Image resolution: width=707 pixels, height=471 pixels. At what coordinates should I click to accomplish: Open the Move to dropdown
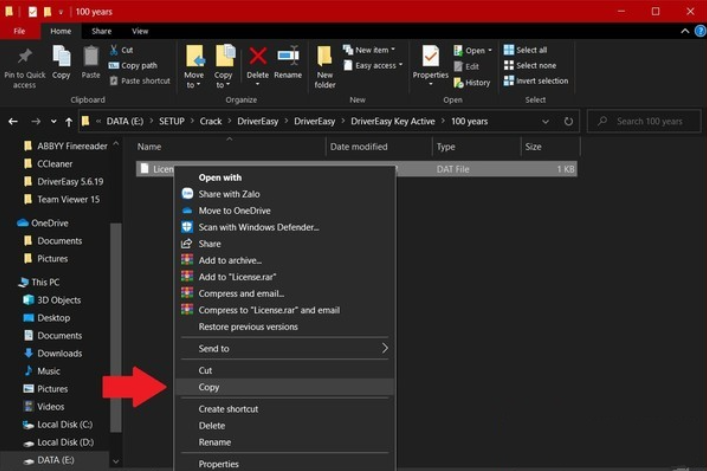pyautogui.click(x=193, y=80)
